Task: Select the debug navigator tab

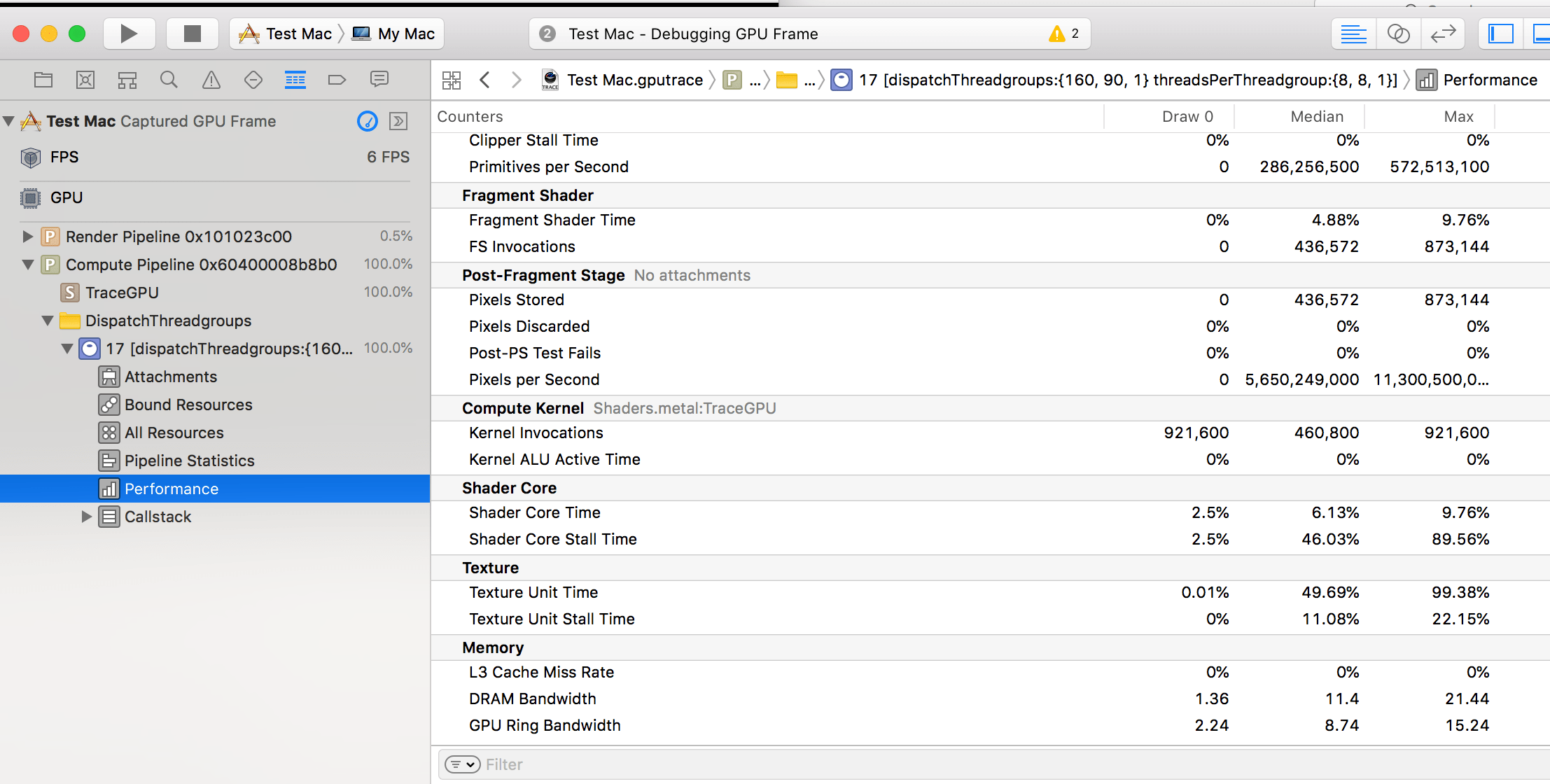Action: coord(295,80)
